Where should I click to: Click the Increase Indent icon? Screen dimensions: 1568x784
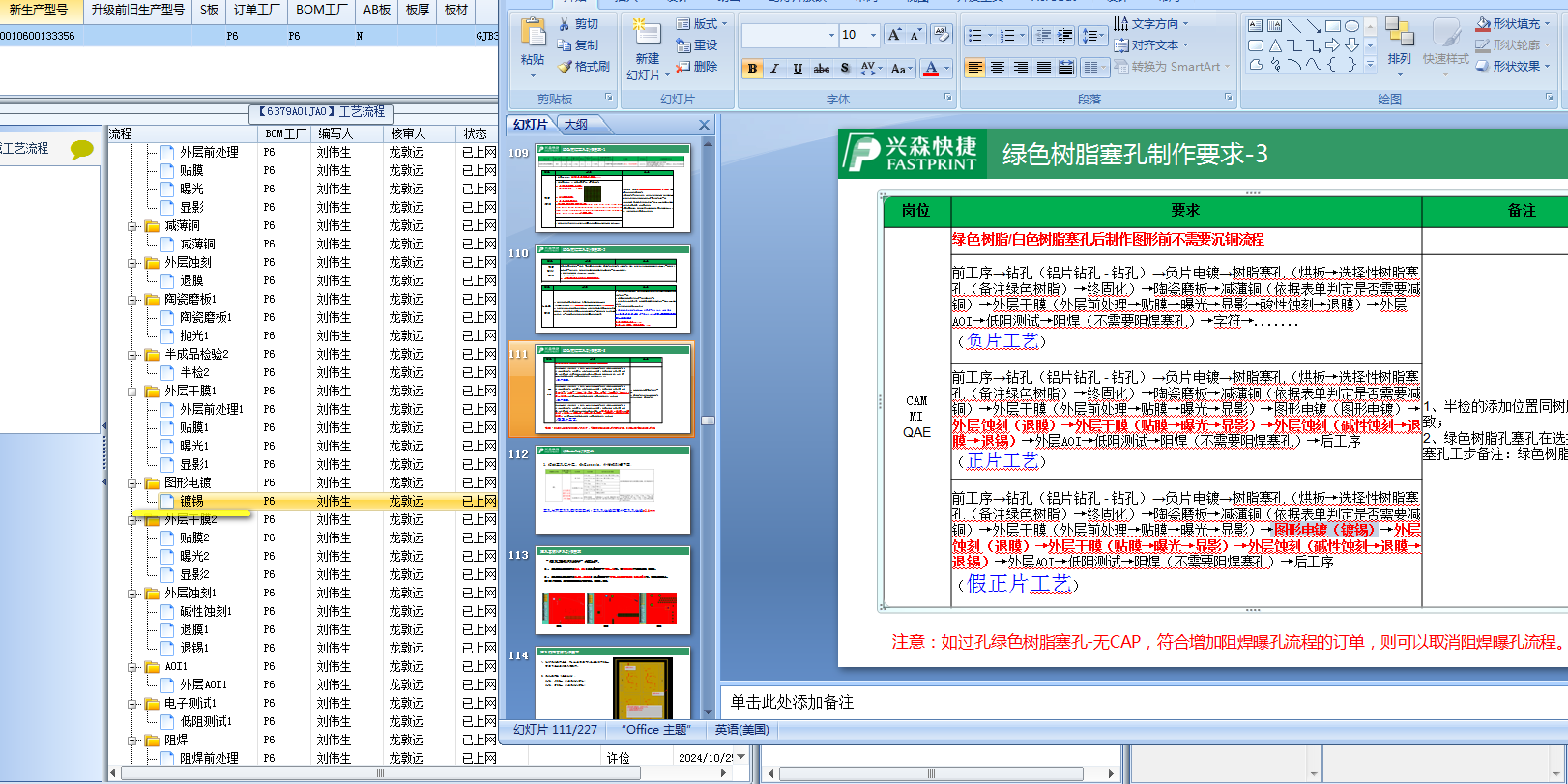1065,36
